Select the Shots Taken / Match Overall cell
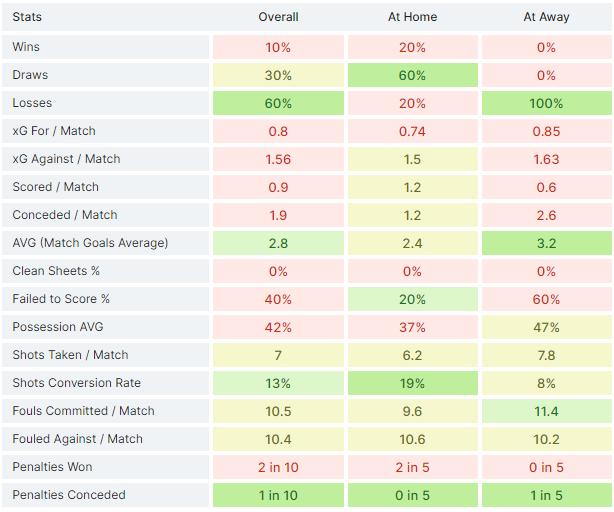614x512 pixels. point(278,355)
